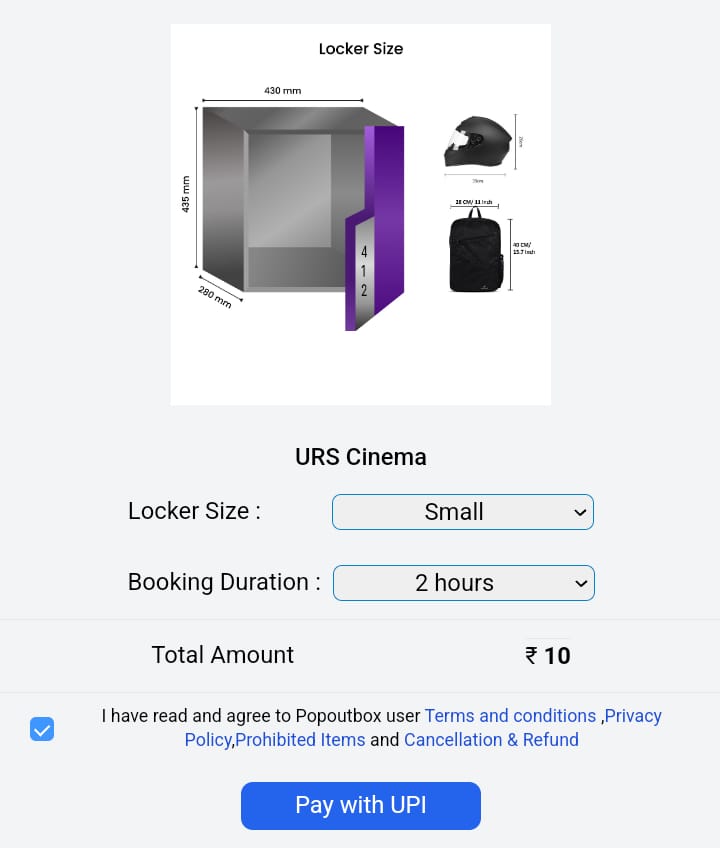Image resolution: width=720 pixels, height=856 pixels.
Task: Click the chevron arrow on the 2 hours selector
Action: (x=581, y=583)
